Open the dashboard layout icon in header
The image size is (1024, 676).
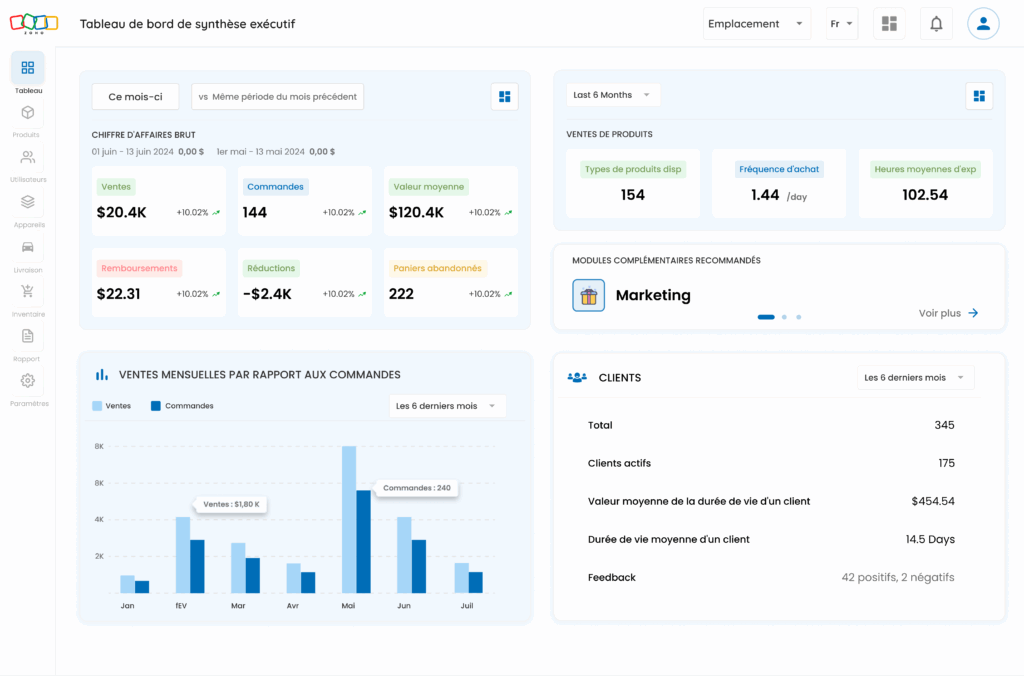point(889,24)
